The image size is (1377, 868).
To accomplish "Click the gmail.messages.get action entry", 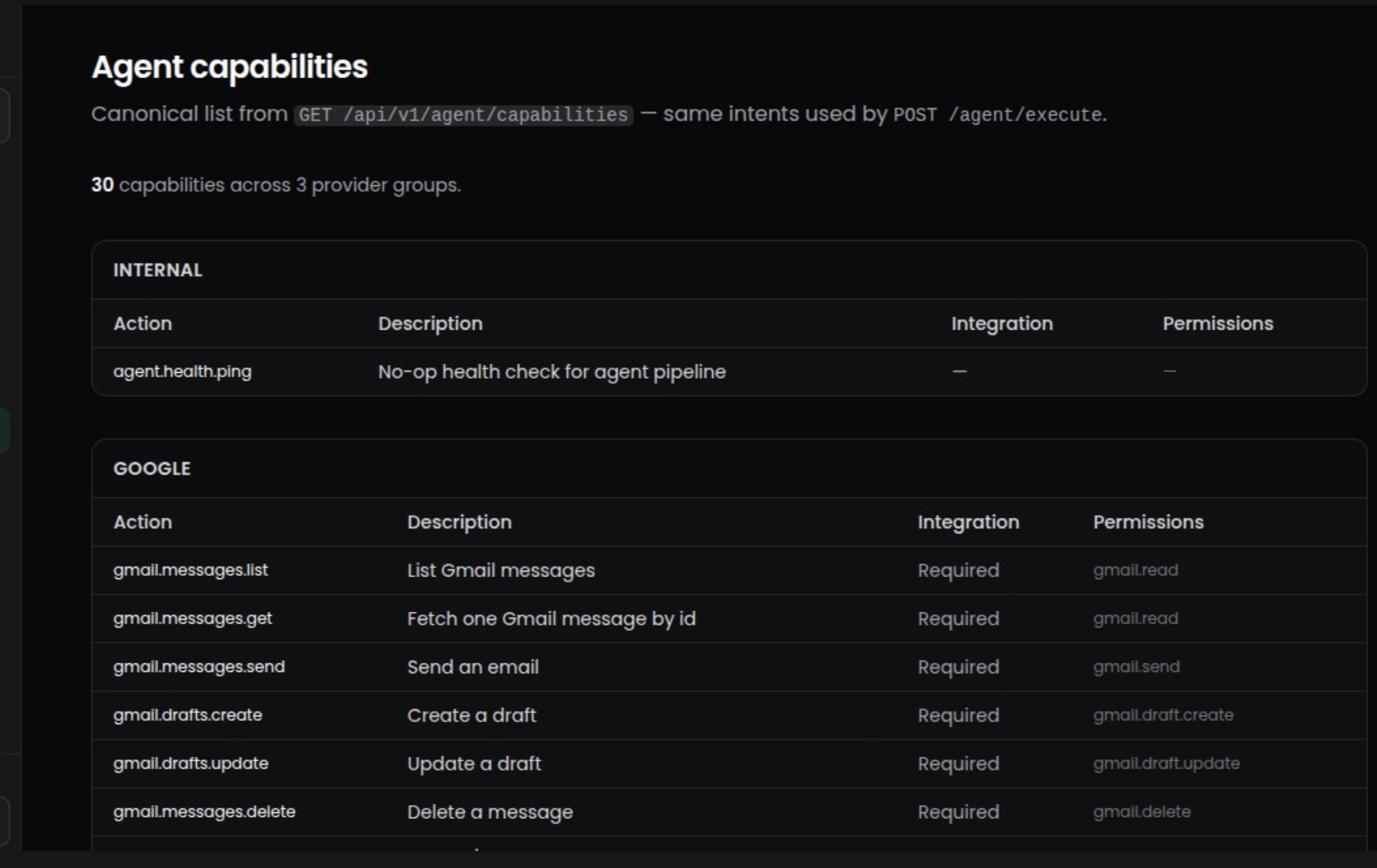I will [x=192, y=619].
